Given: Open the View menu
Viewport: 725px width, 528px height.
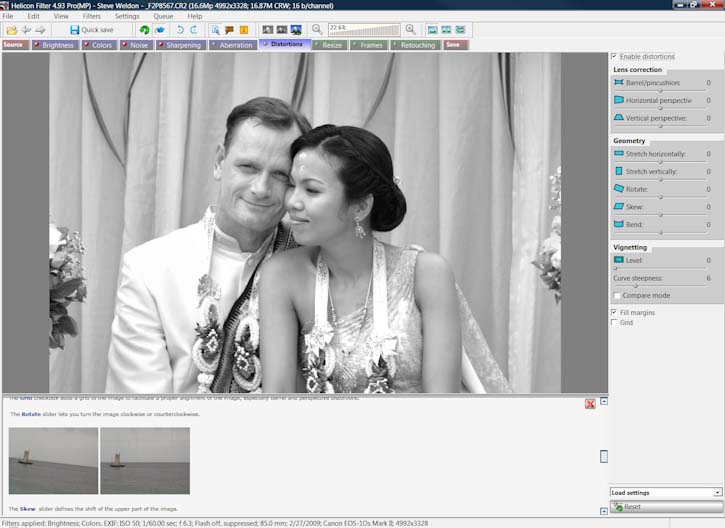Looking at the screenshot, I should [x=61, y=16].
